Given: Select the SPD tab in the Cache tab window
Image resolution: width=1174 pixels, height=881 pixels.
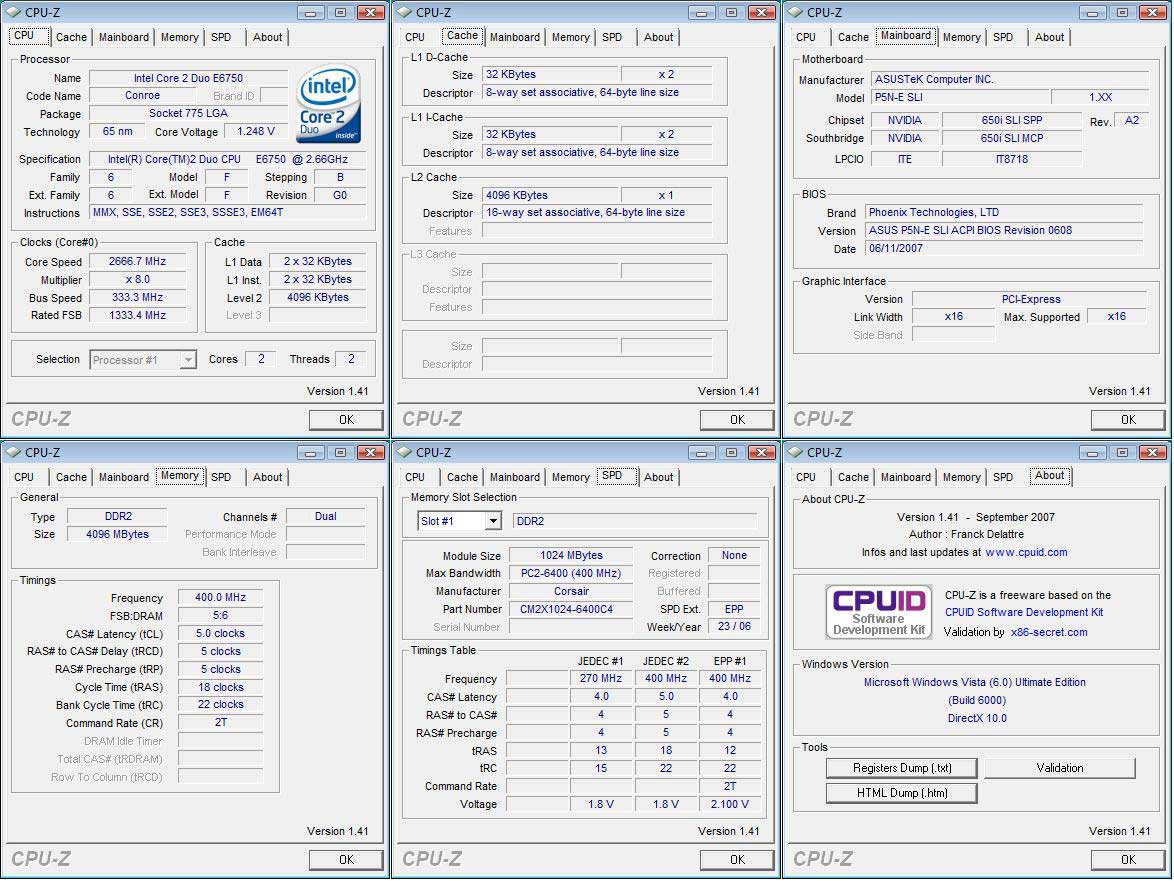Looking at the screenshot, I should pyautogui.click(x=612, y=37).
